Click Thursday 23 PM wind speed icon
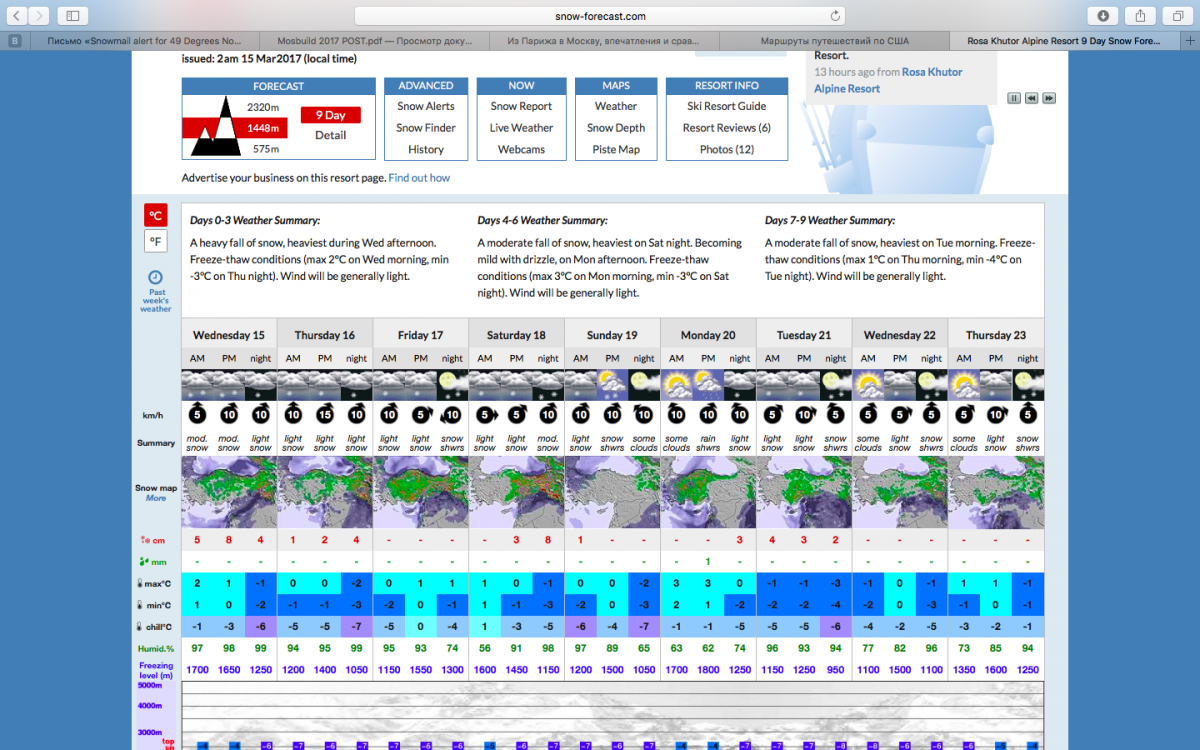Screen dimensions: 1200x750 pos(996,414)
